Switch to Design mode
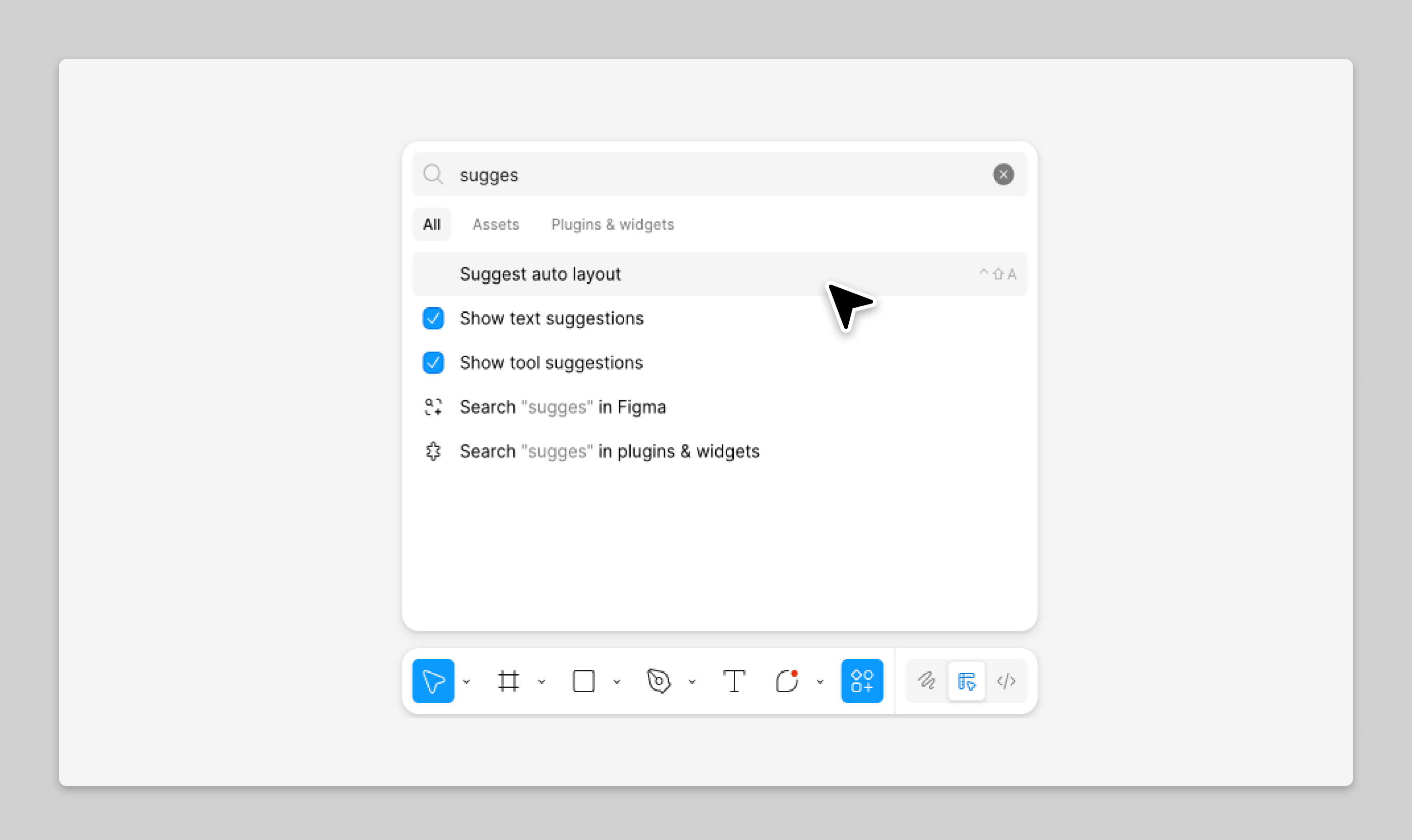Image resolution: width=1412 pixels, height=840 pixels. (967, 681)
